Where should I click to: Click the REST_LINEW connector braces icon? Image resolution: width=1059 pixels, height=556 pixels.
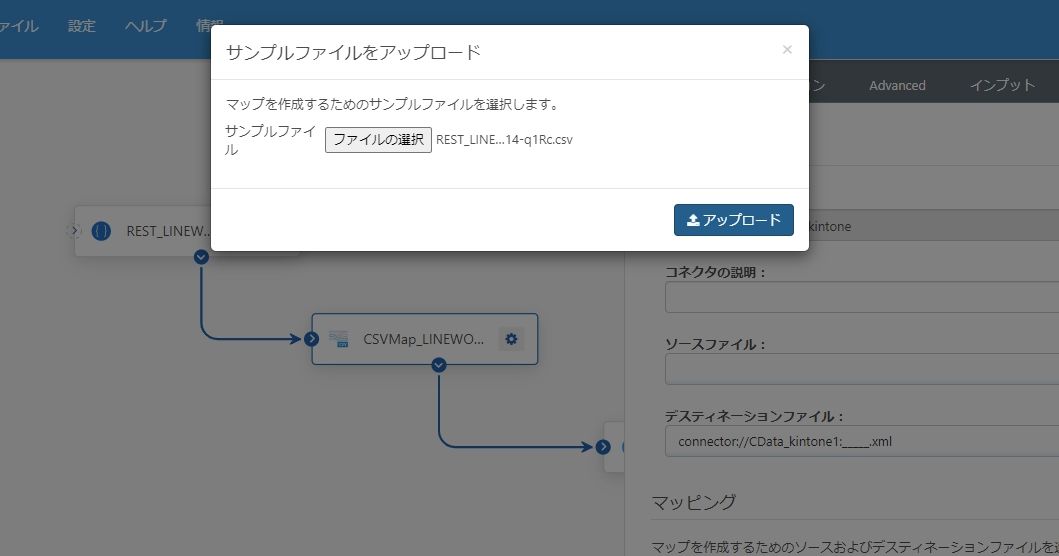(101, 231)
